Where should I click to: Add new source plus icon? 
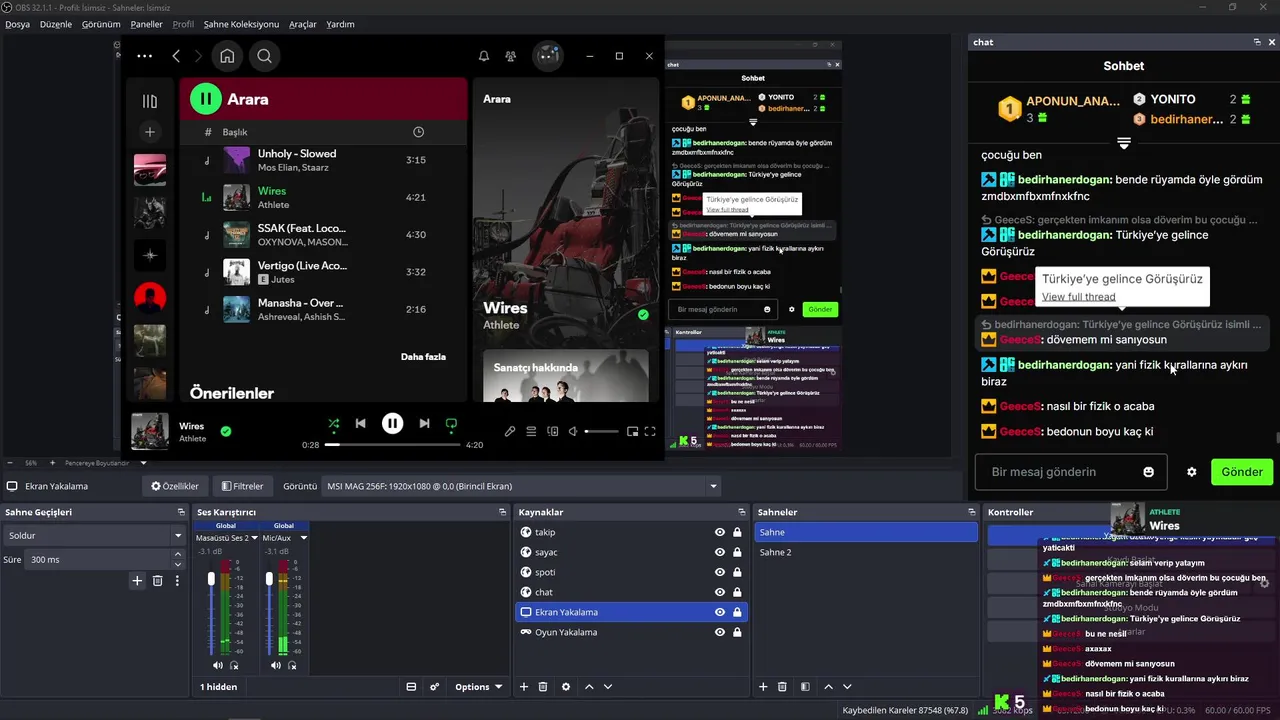coord(523,687)
